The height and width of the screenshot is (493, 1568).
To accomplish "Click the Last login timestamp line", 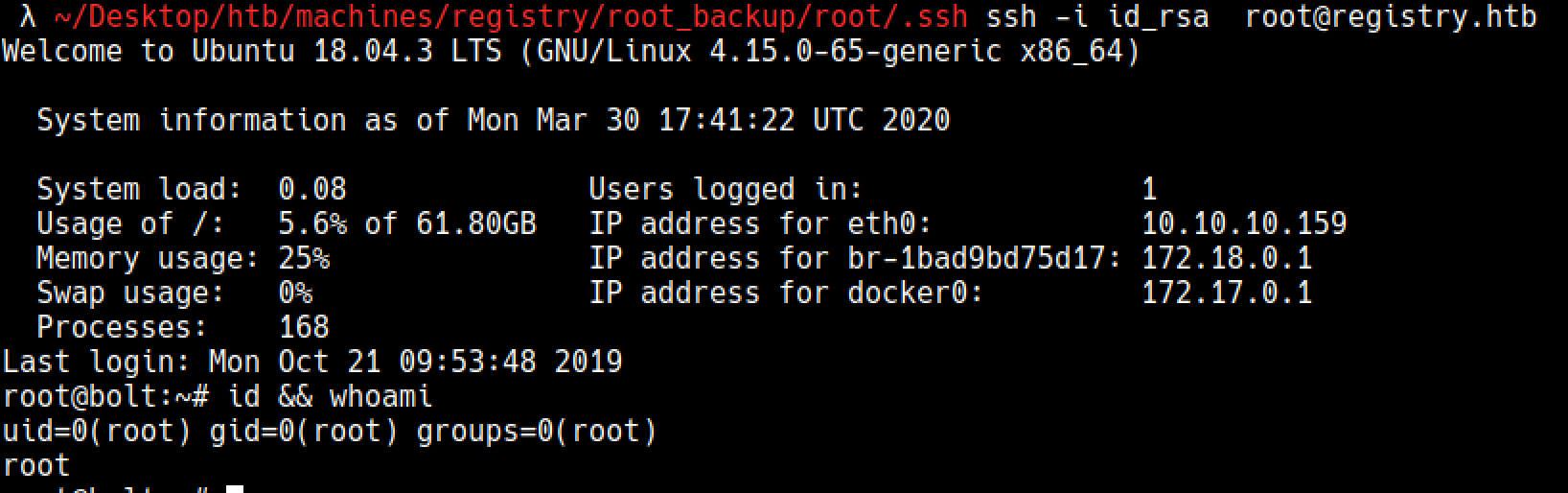I will click(312, 362).
